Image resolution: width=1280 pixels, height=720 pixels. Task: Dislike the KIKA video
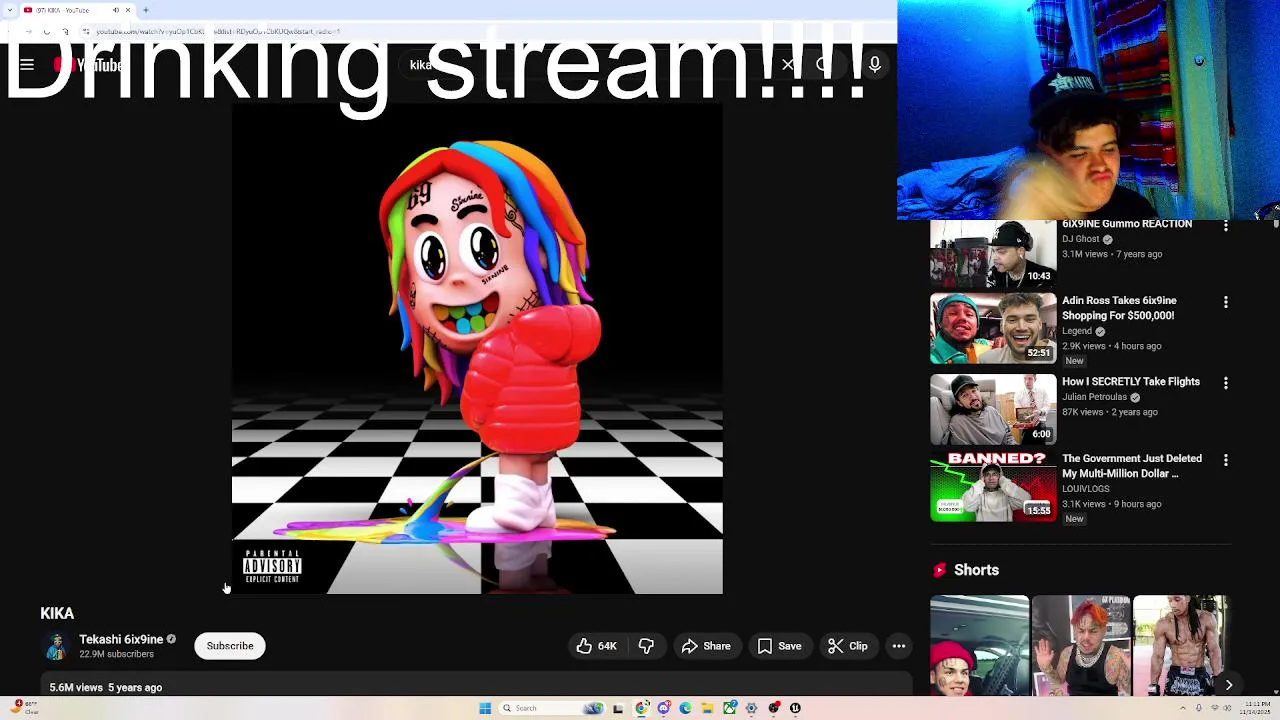tap(646, 646)
